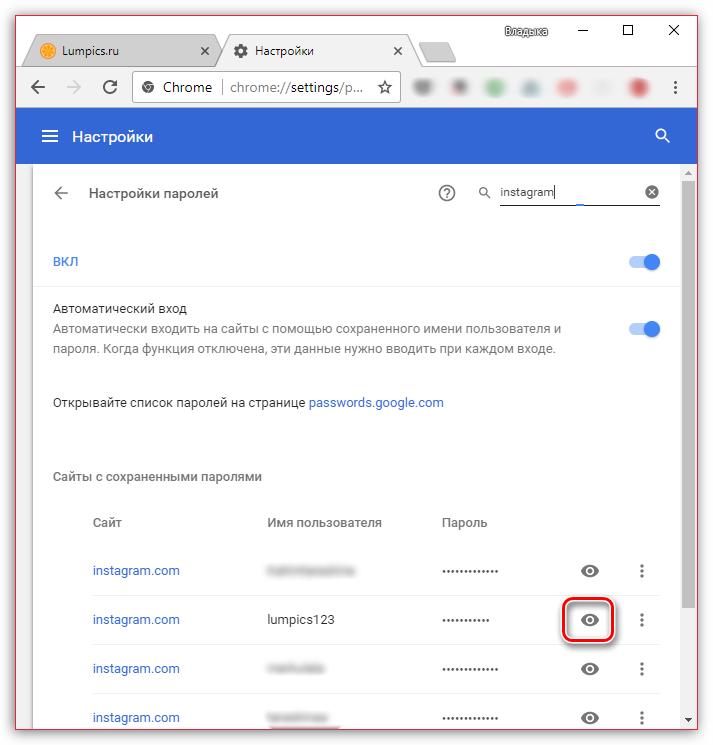
Task: Click the scrollbar down arrow
Action: 688,720
